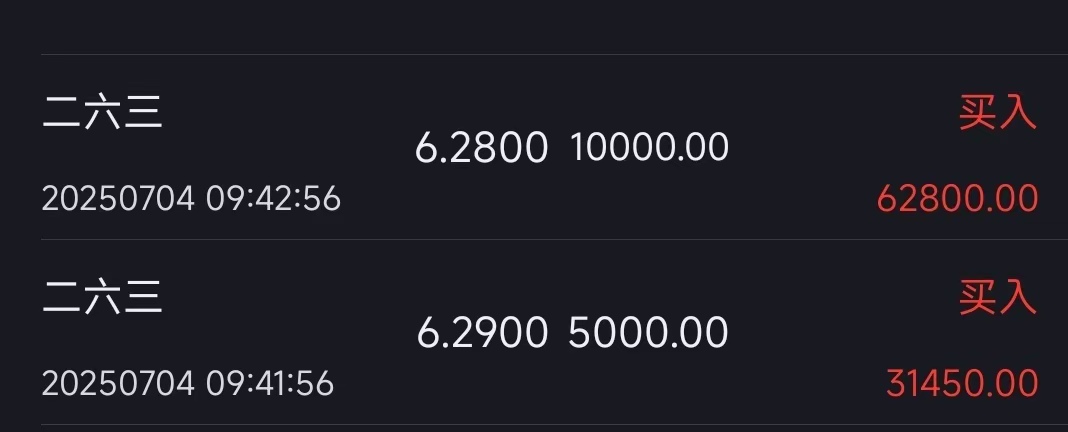Click the divider line above the first record
1068x432 pixels.
pos(554,55)
